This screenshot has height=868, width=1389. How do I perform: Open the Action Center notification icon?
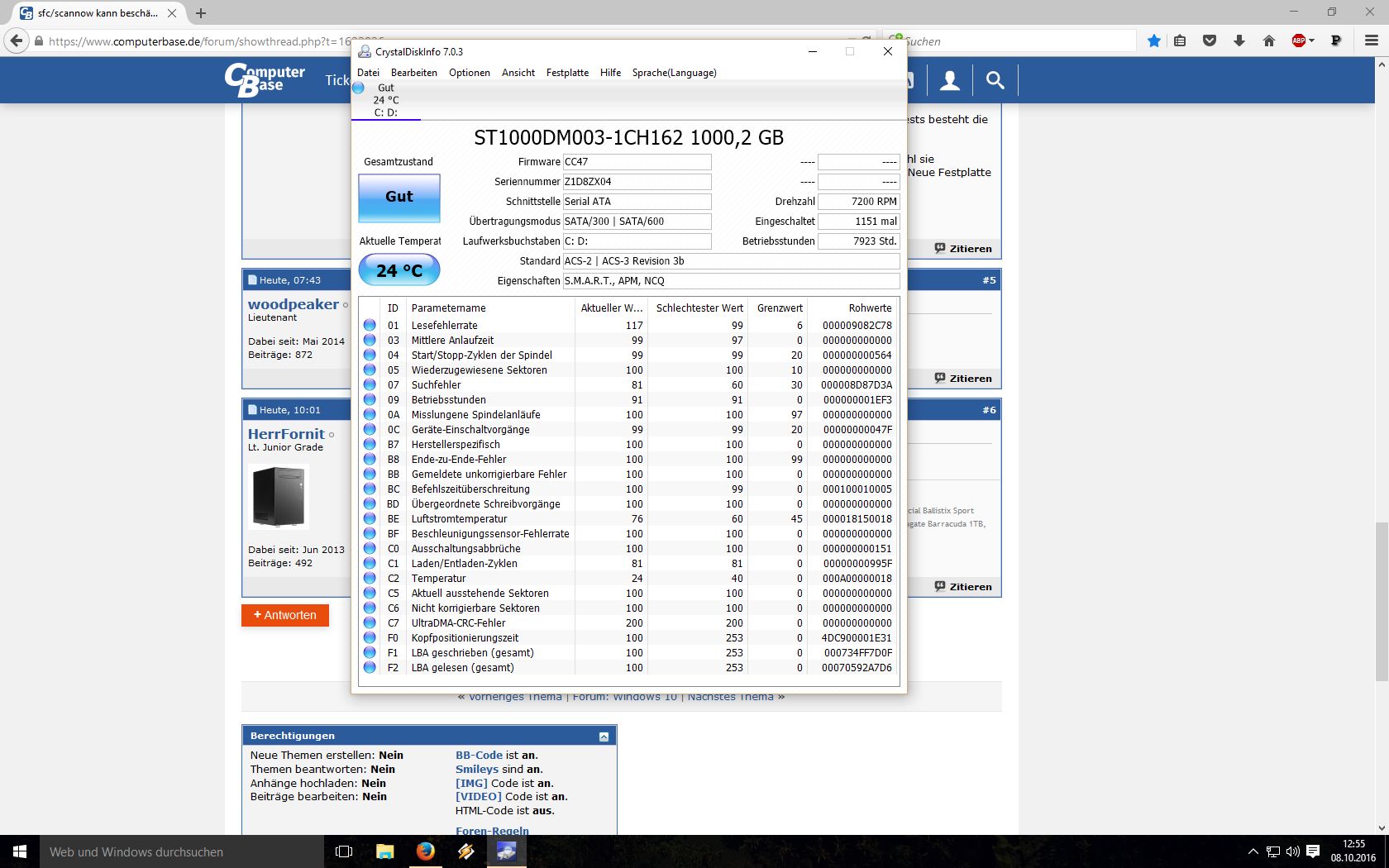click(x=1313, y=851)
